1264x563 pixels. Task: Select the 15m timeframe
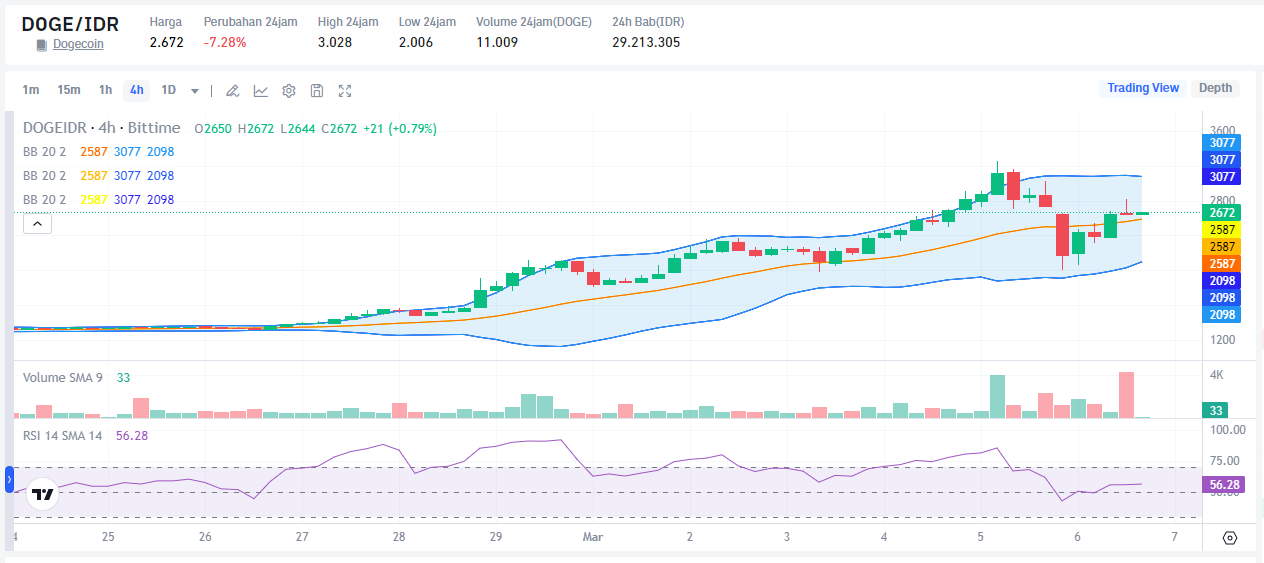point(68,90)
